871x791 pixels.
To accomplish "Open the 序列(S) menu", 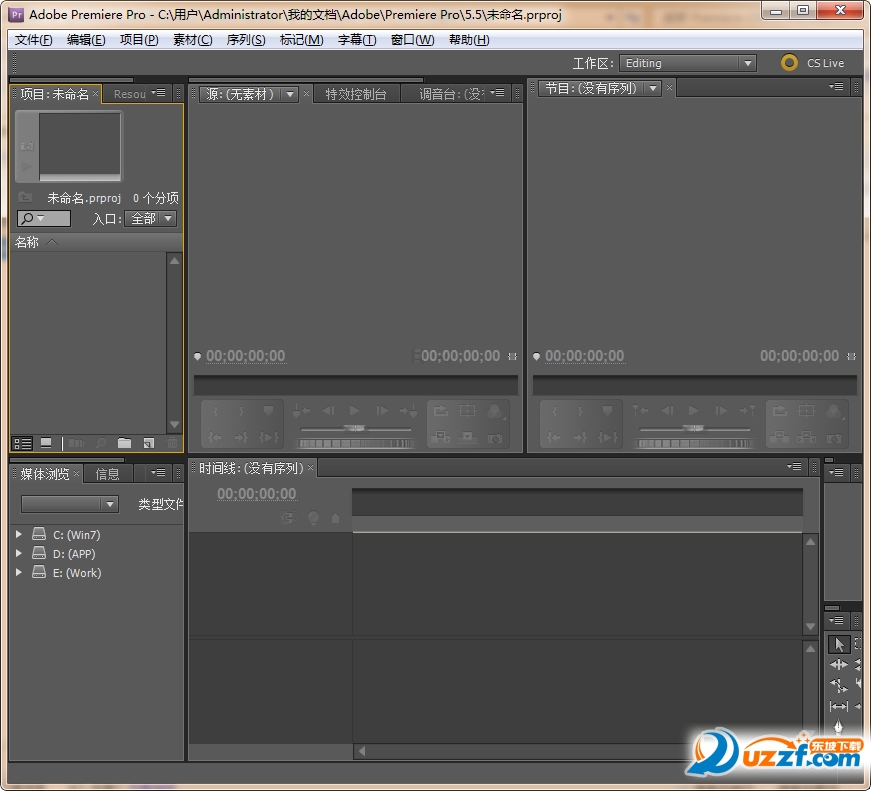I will click(x=246, y=40).
